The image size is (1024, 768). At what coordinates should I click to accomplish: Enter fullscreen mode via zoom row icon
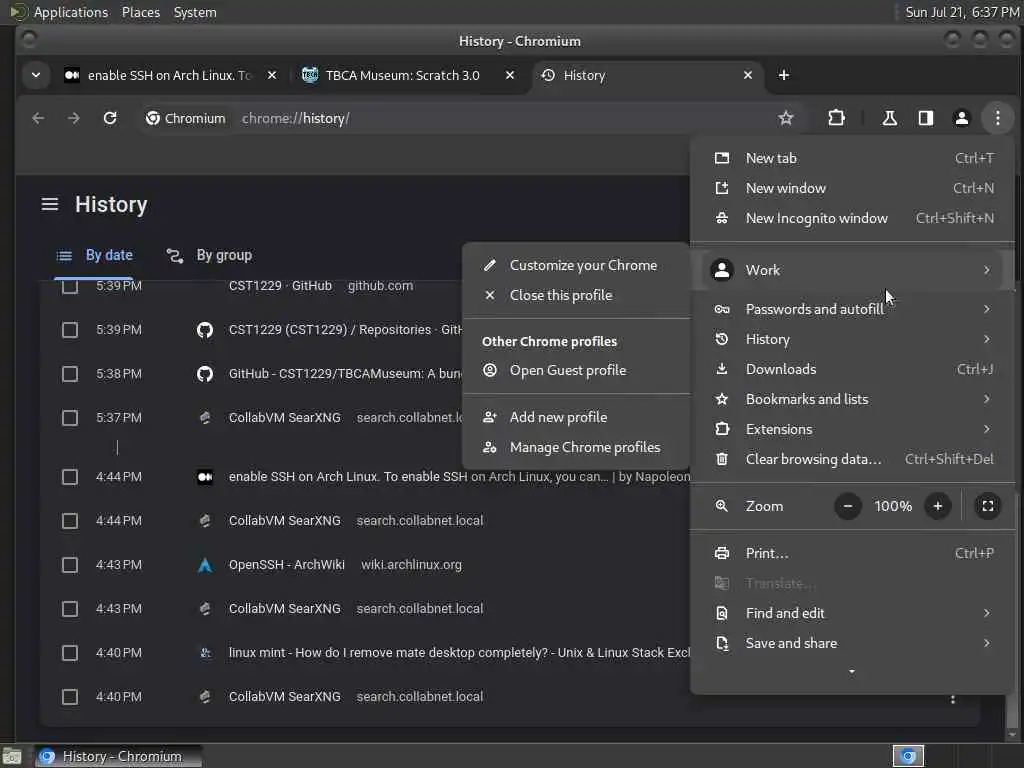point(987,506)
